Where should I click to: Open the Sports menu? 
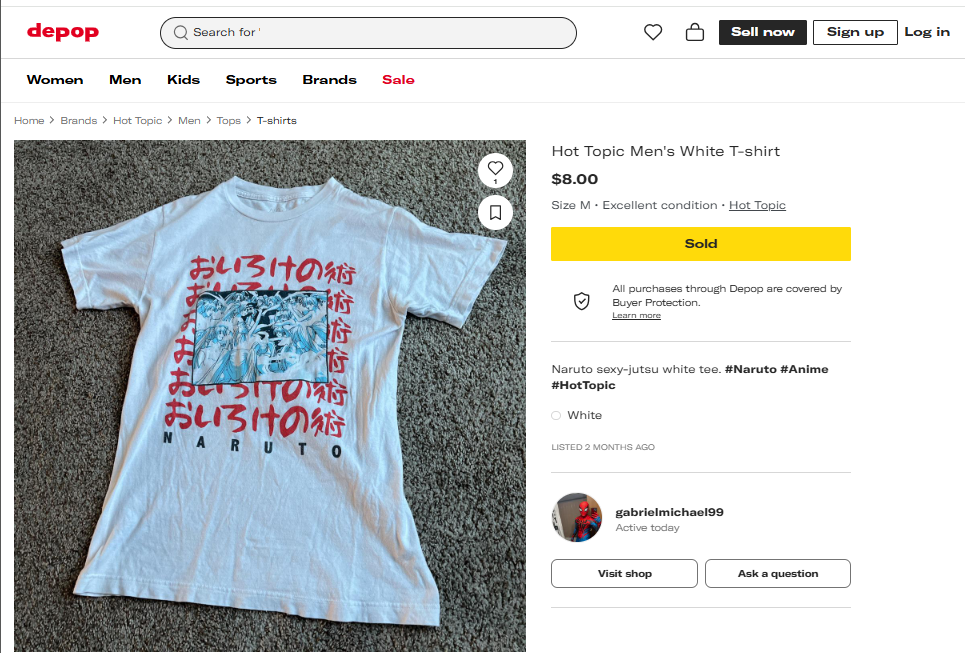pyautogui.click(x=251, y=80)
